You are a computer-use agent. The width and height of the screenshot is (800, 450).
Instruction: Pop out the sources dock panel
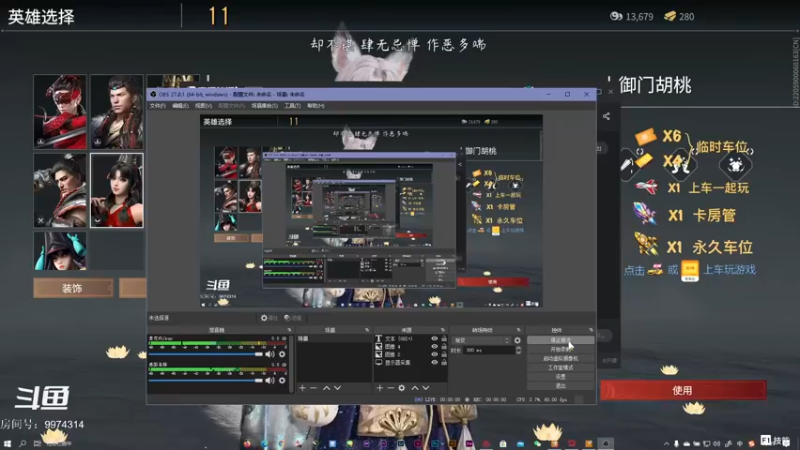[x=442, y=330]
